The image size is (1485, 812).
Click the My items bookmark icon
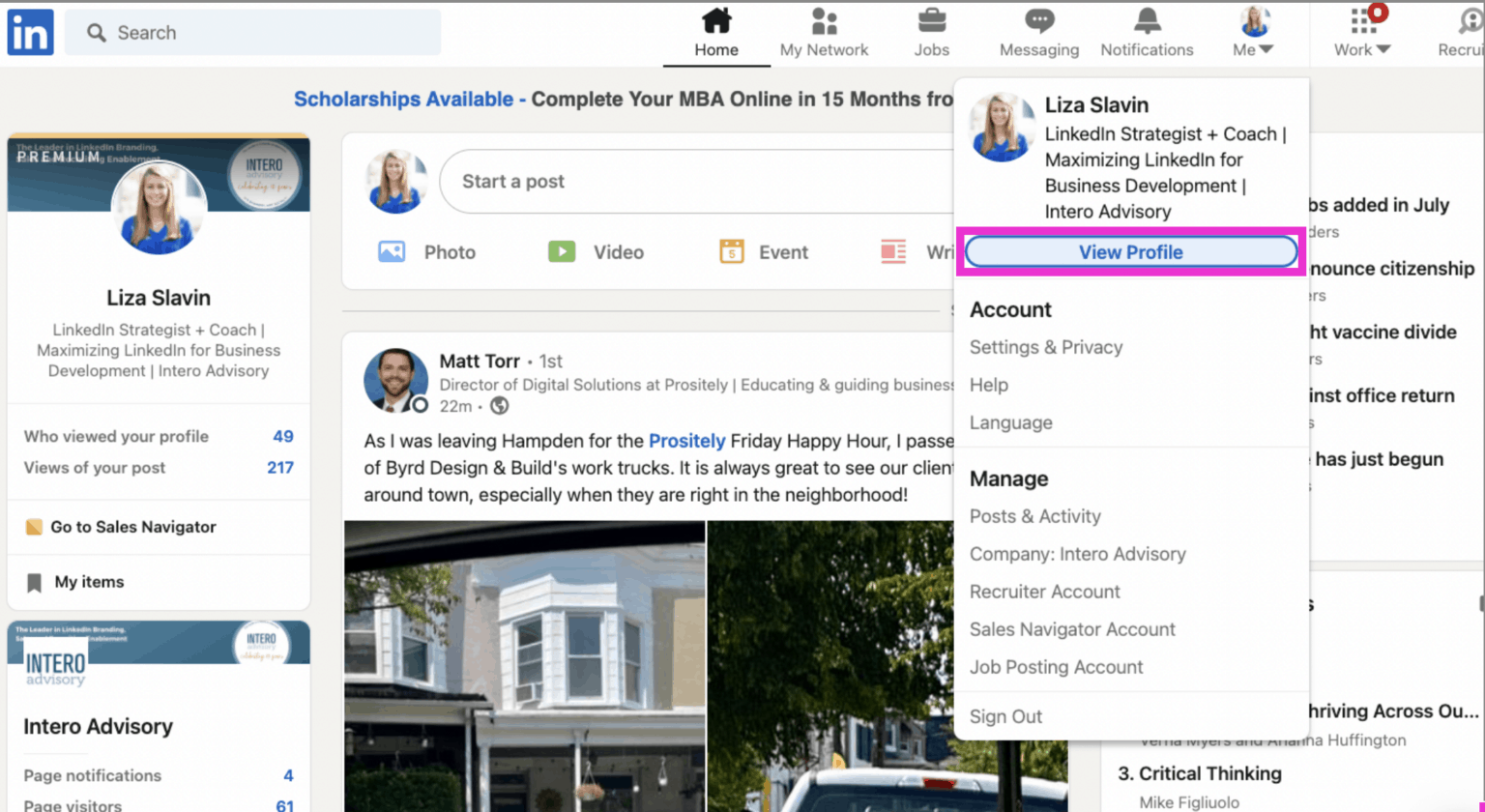tap(36, 583)
